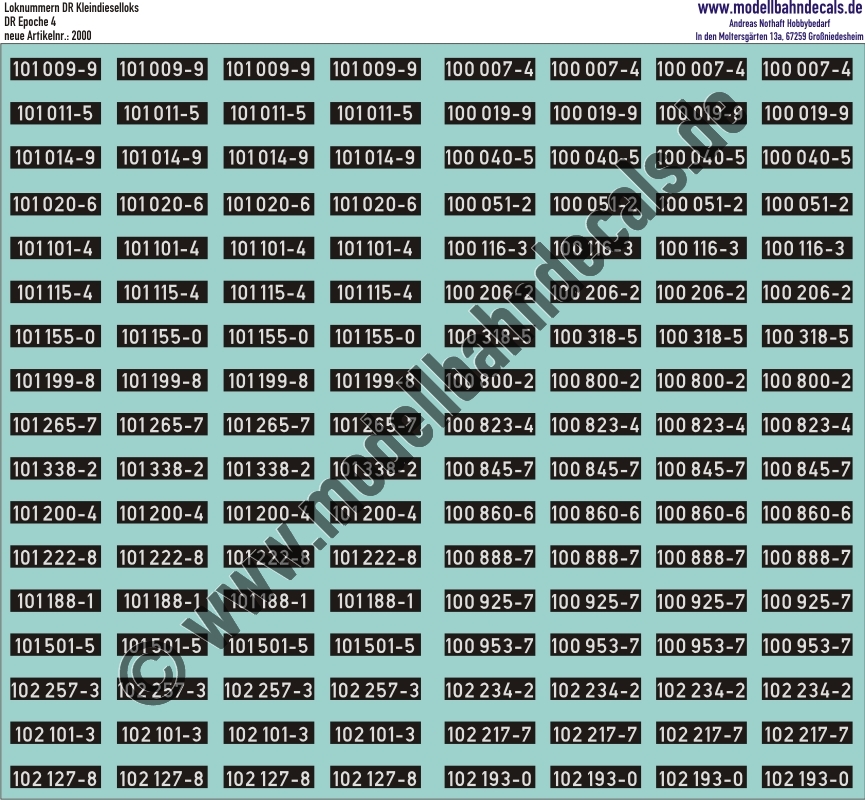The width and height of the screenshot is (865, 800).
Task: Pick the leftmost 101 222-8 number plate
Action: [55, 557]
